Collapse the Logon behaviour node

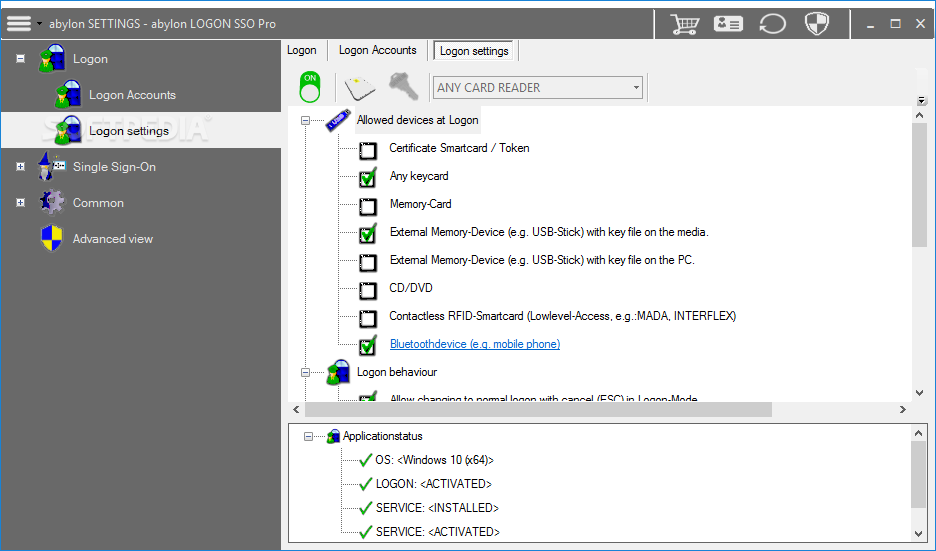coord(306,372)
